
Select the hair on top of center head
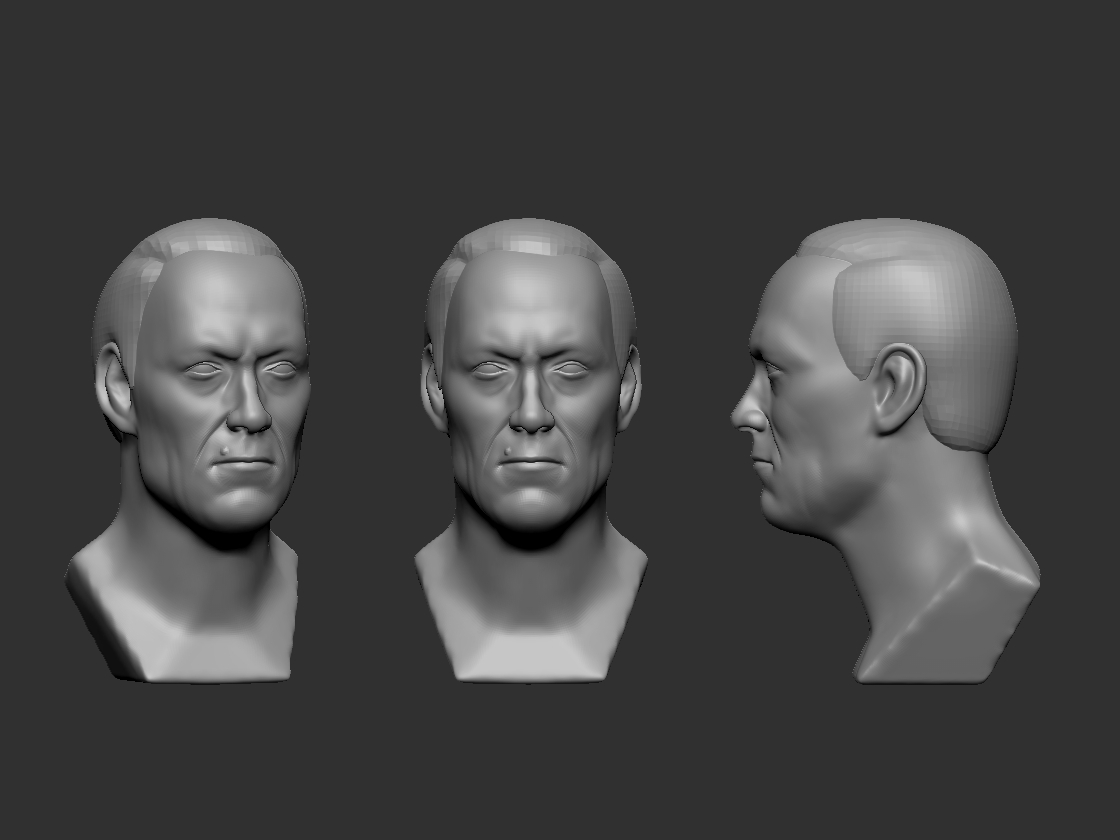tap(530, 237)
